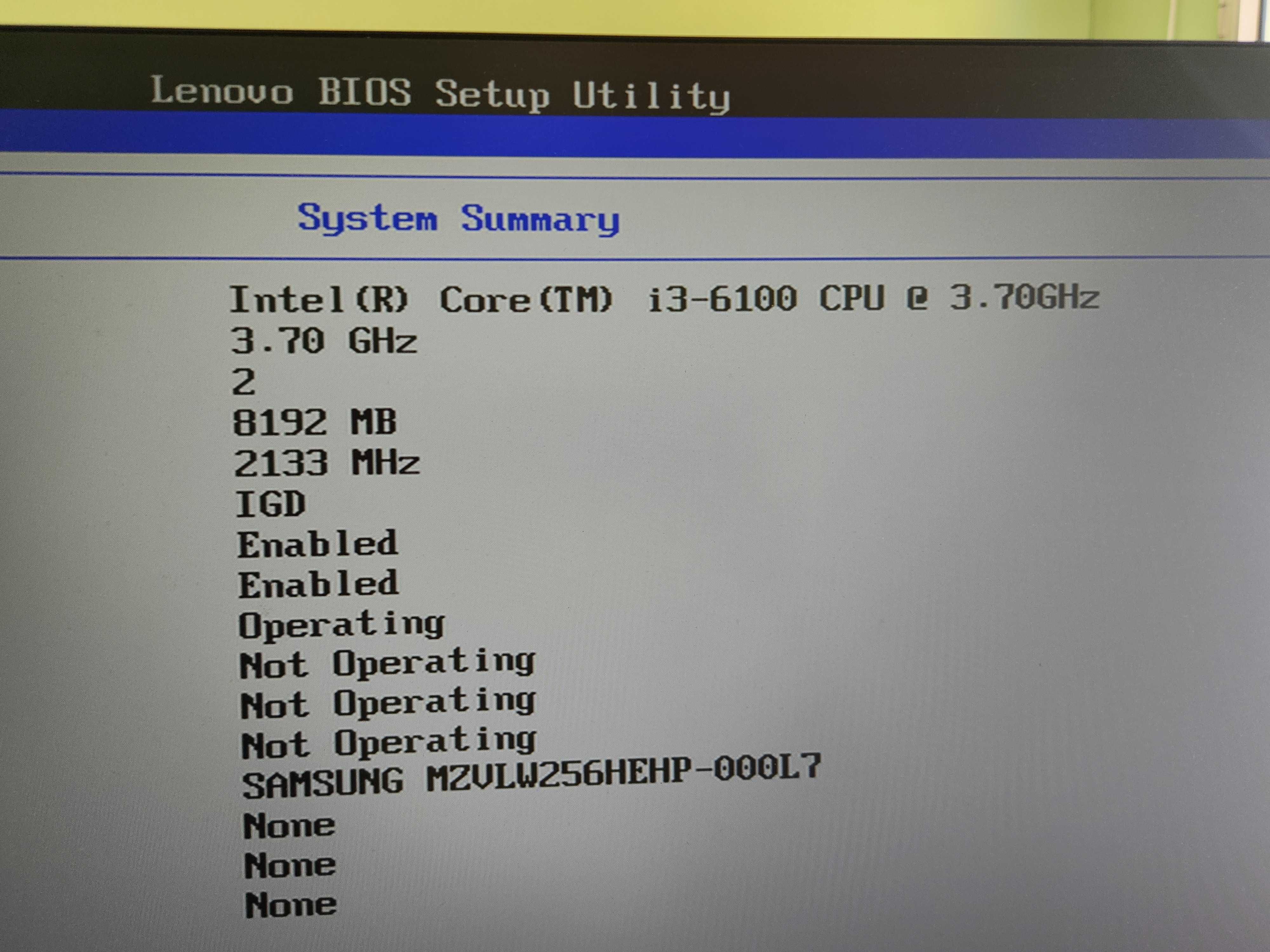This screenshot has width=1270, height=952.
Task: Click the standalone Operating status value
Action: point(342,624)
